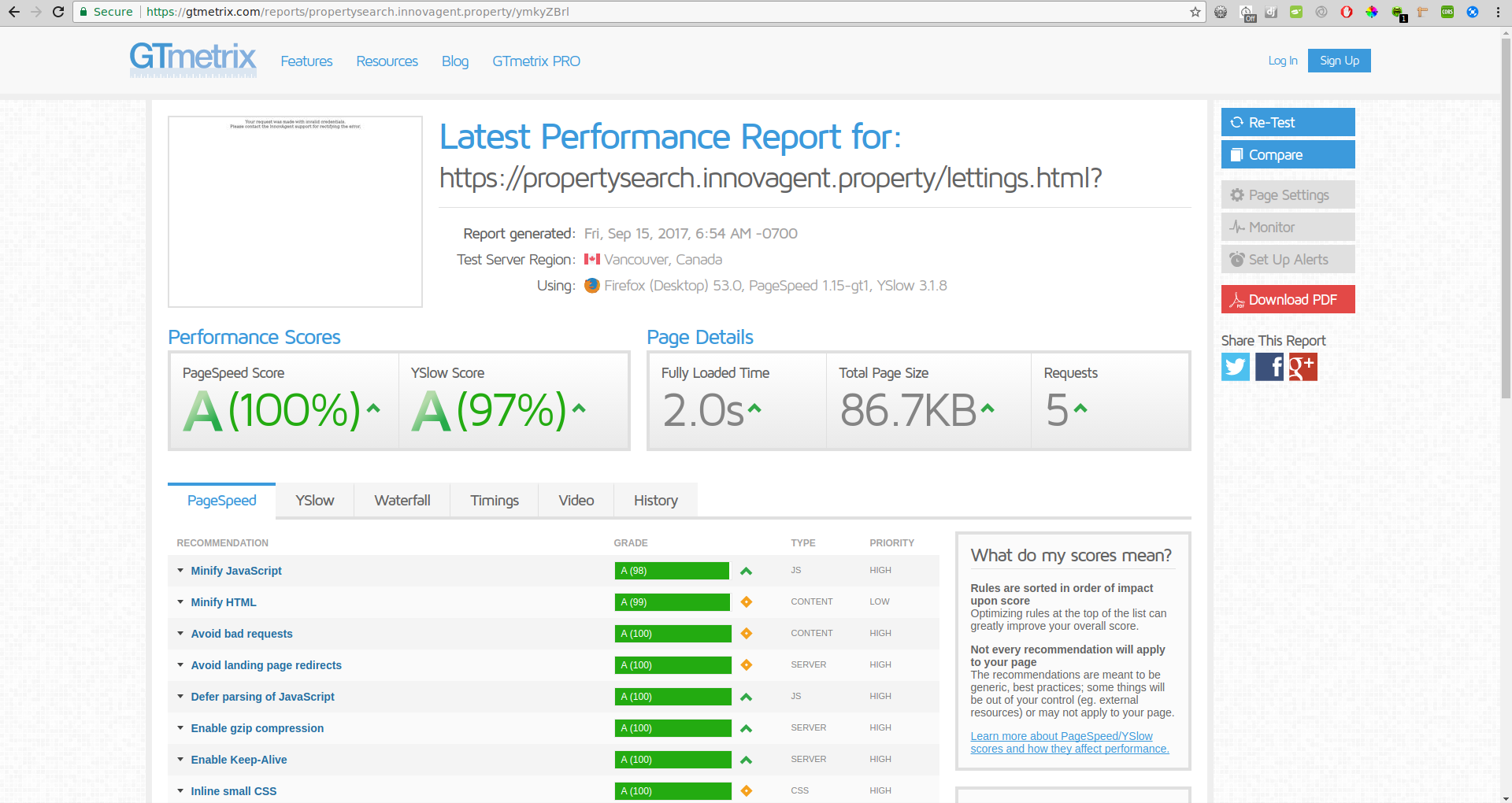Open the History tab
1512x803 pixels.
click(x=656, y=501)
